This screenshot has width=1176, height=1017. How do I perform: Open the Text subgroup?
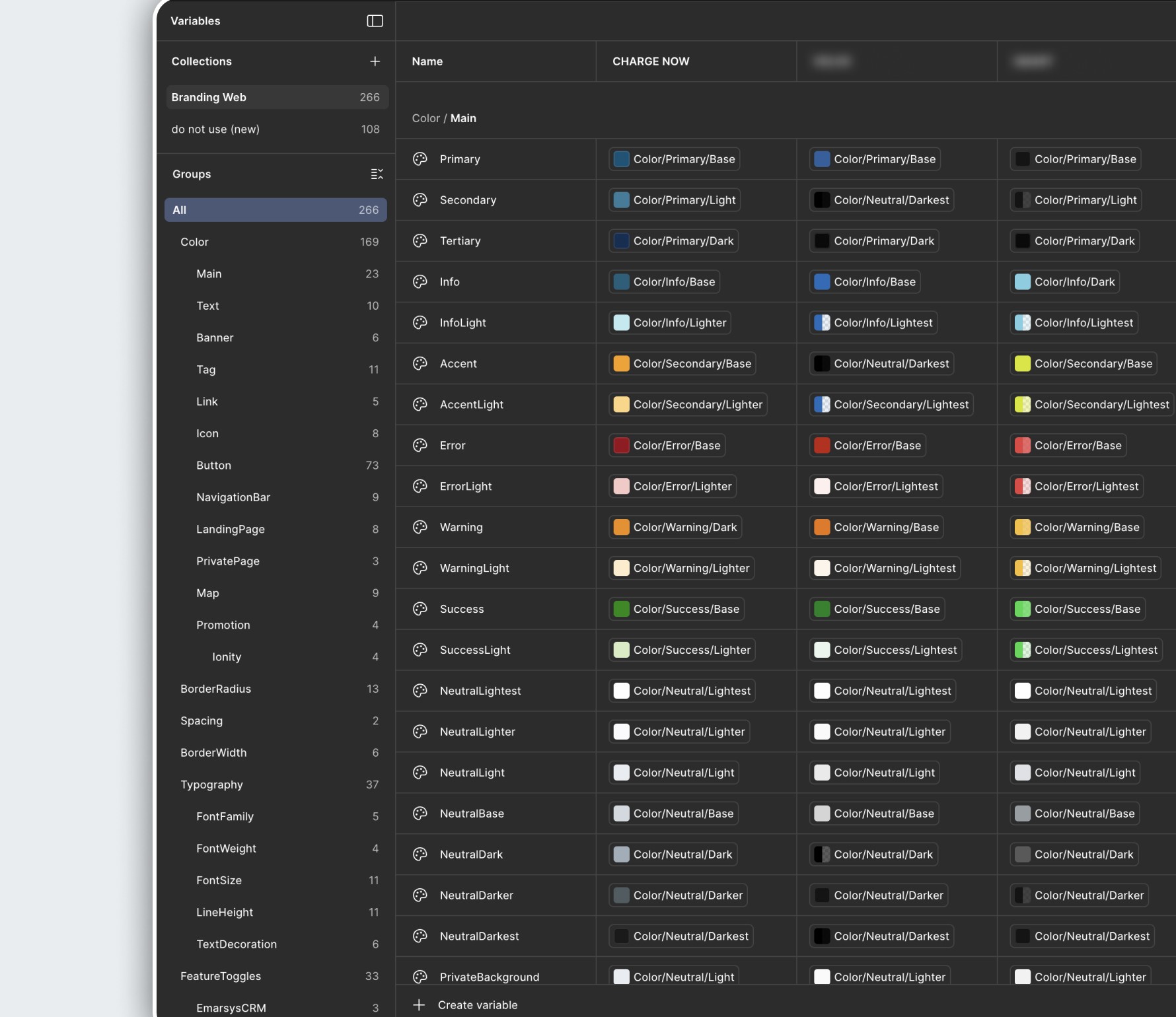tap(276, 306)
